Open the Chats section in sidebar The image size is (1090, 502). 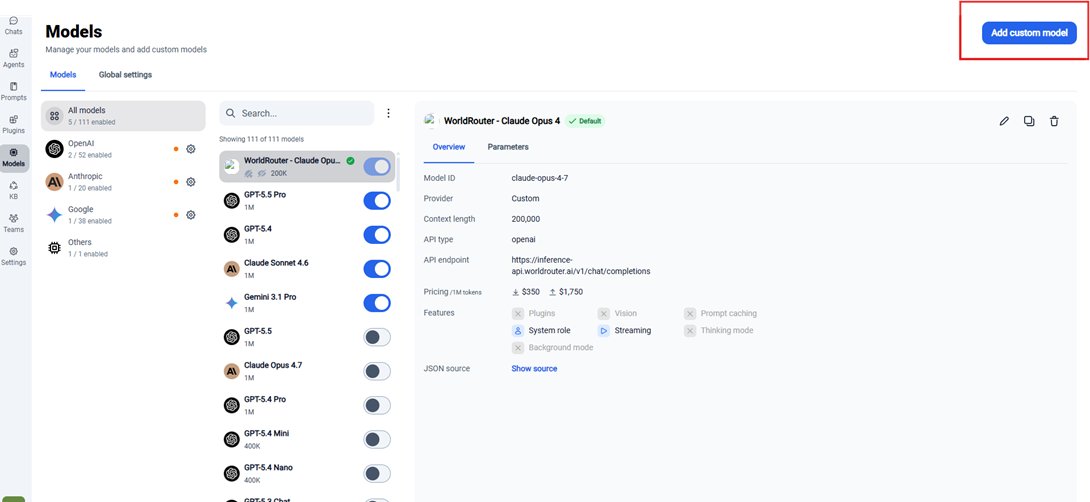coord(13,26)
